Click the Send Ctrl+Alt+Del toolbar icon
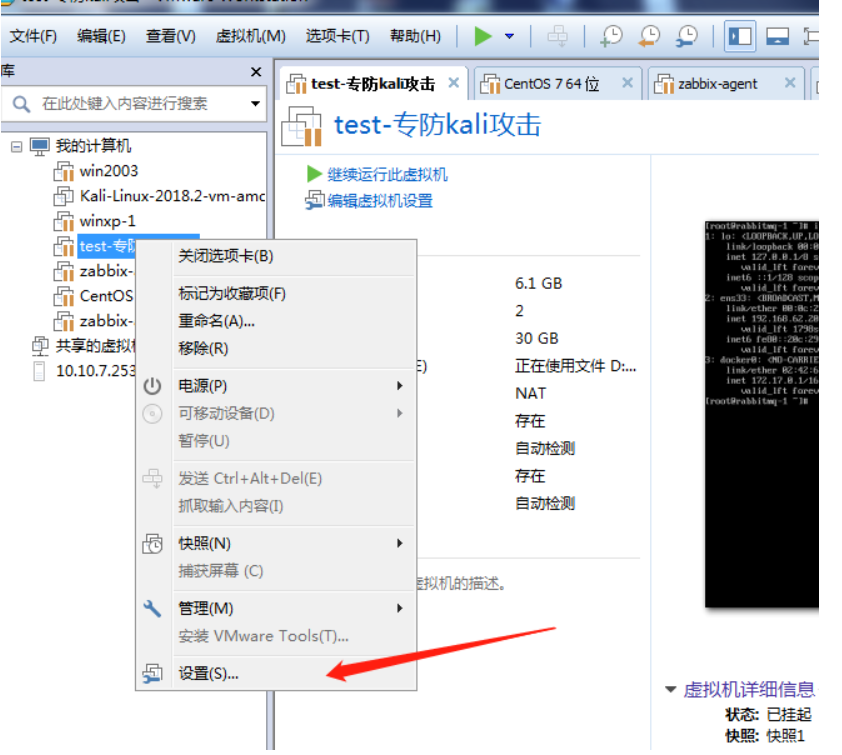 [557, 37]
